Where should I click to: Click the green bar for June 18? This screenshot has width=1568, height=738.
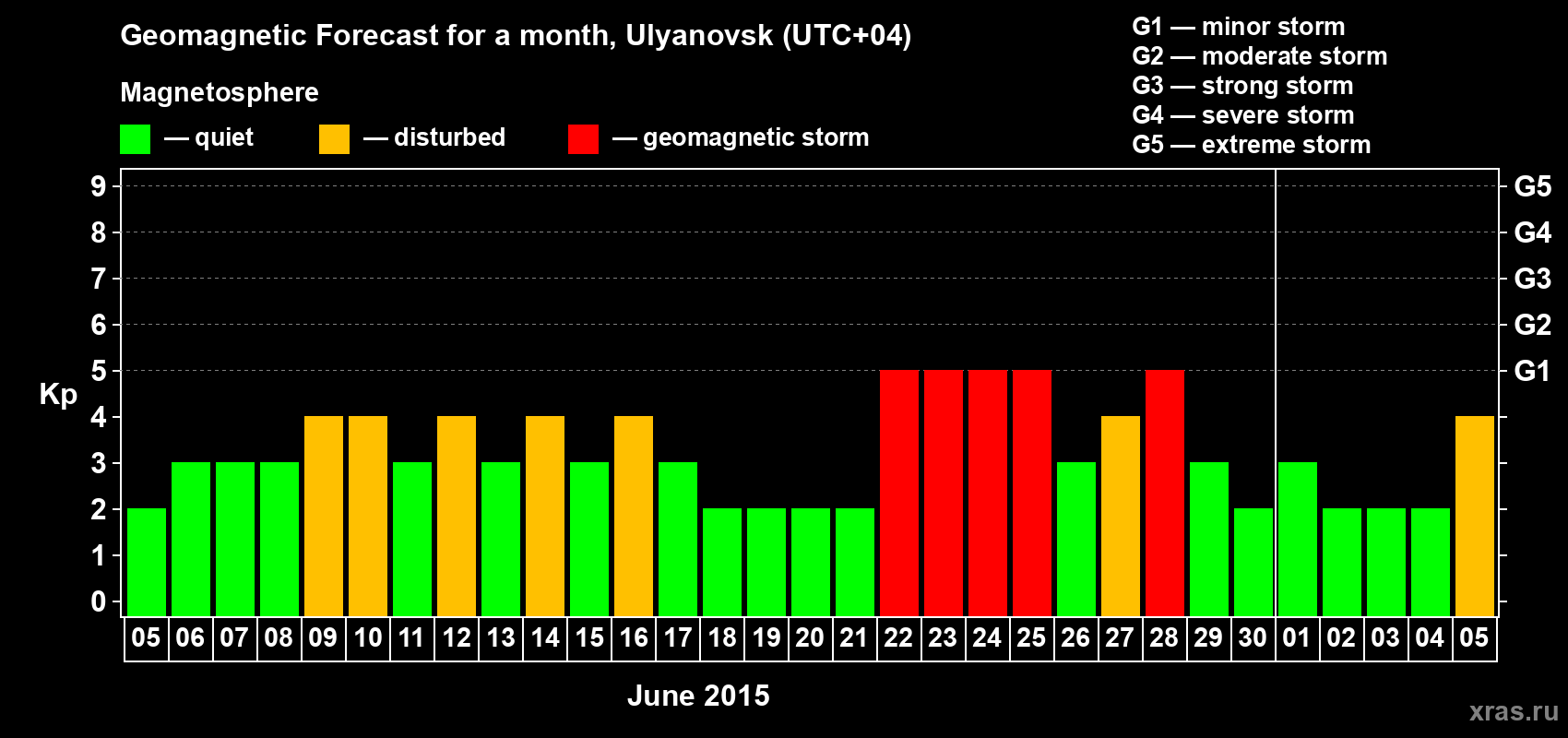[722, 563]
